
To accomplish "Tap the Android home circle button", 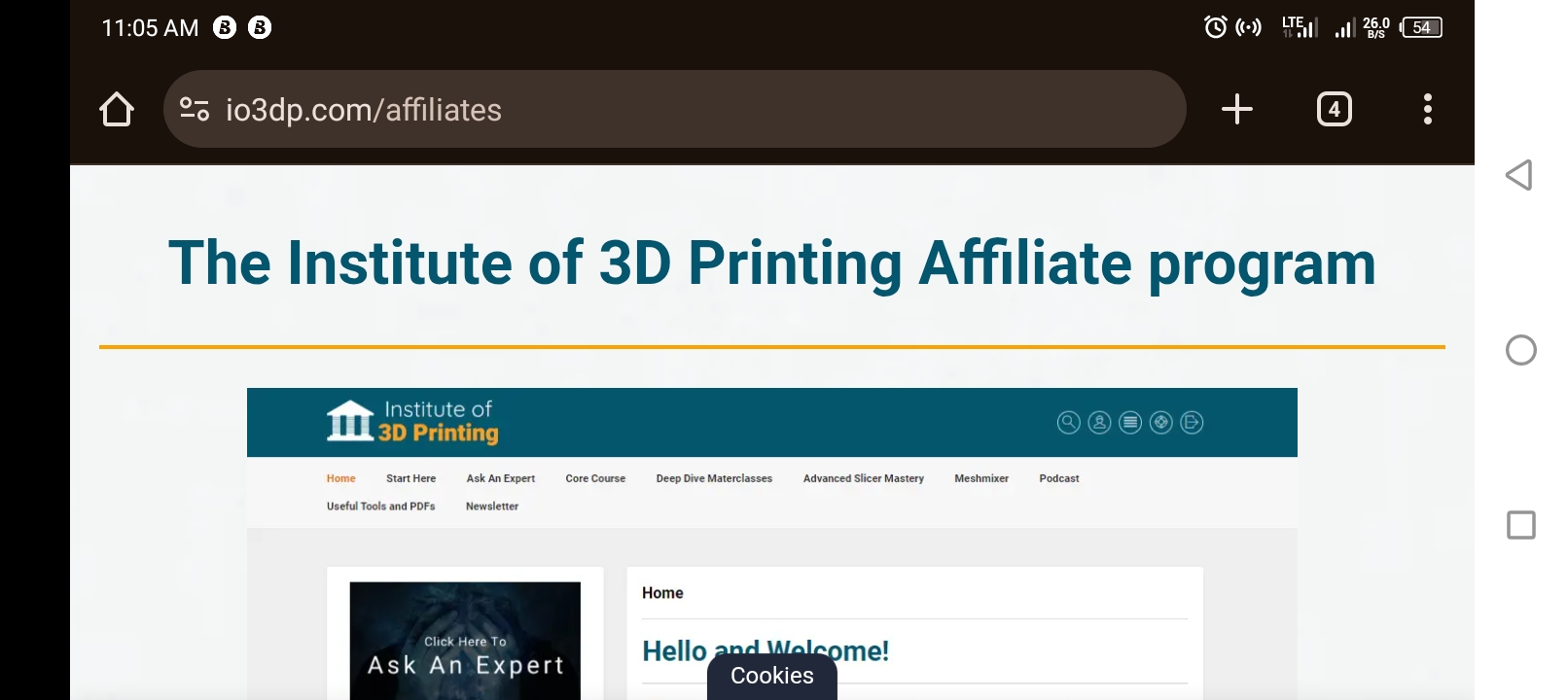I will (1520, 350).
